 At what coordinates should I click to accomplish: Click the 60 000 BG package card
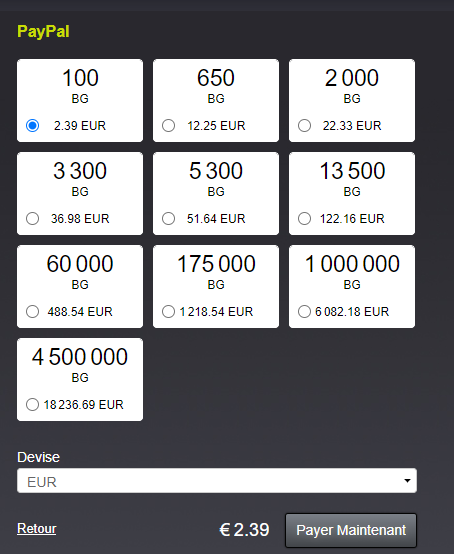(80, 286)
